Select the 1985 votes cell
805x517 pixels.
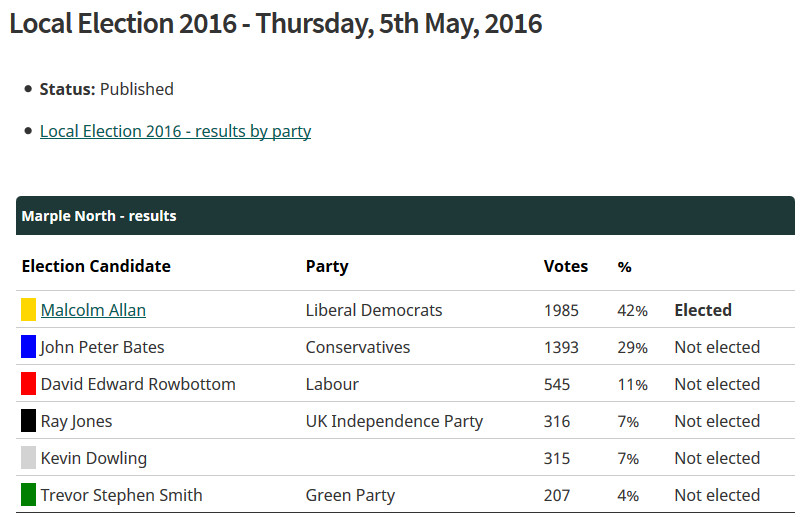561,310
